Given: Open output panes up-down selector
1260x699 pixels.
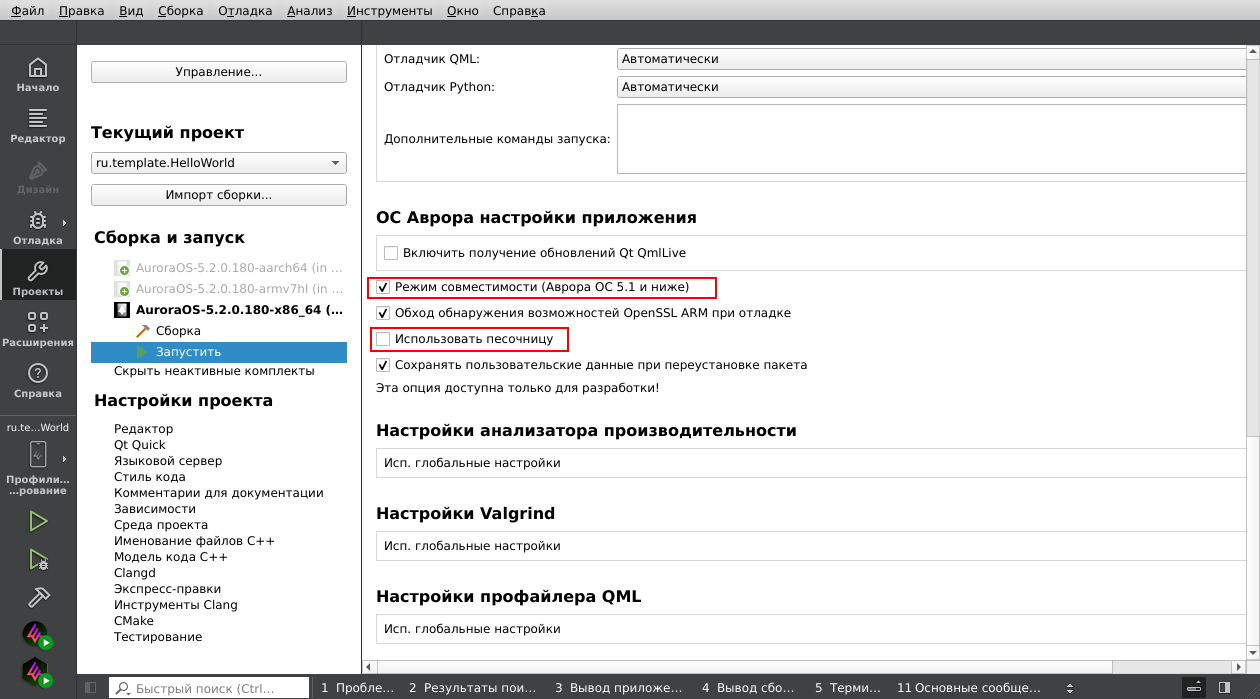Looking at the screenshot, I should pos(1070,688).
